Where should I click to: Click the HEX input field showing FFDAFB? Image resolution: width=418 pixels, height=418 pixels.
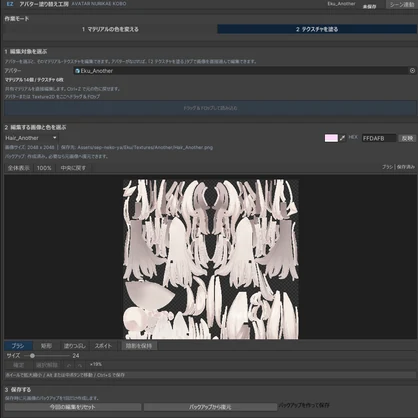(x=379, y=138)
